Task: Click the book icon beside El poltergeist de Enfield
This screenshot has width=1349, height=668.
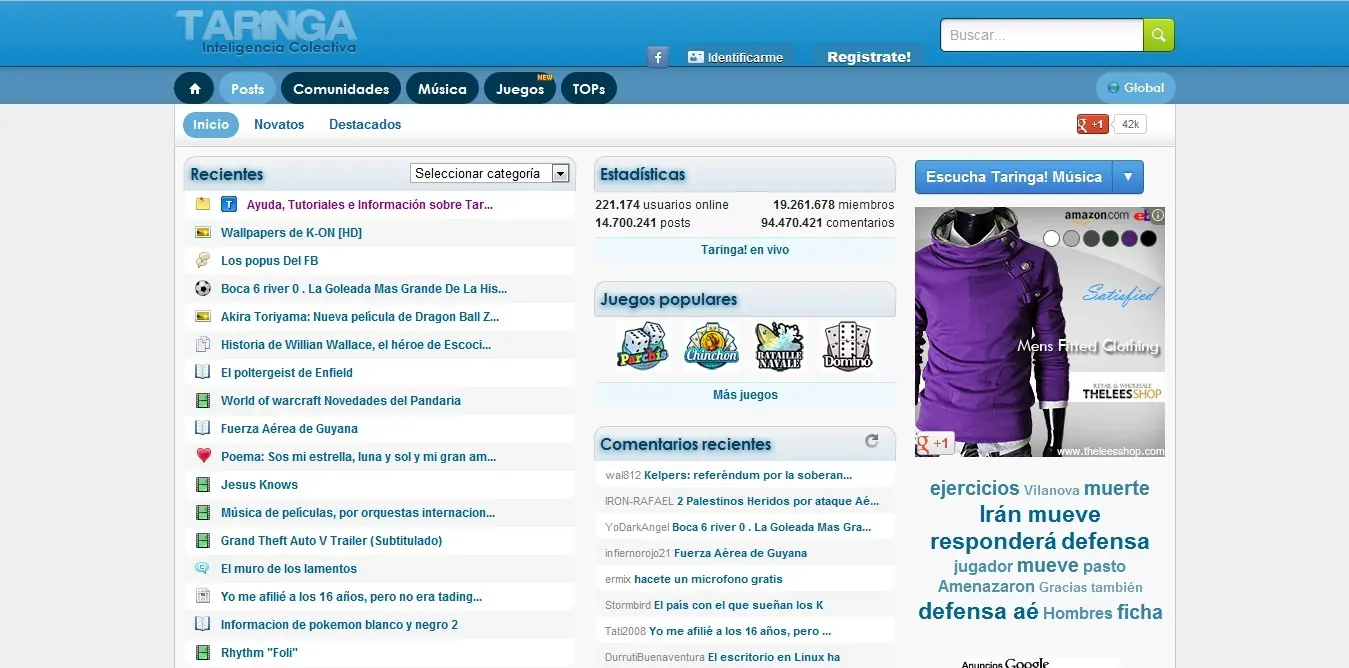Action: pyautogui.click(x=203, y=372)
